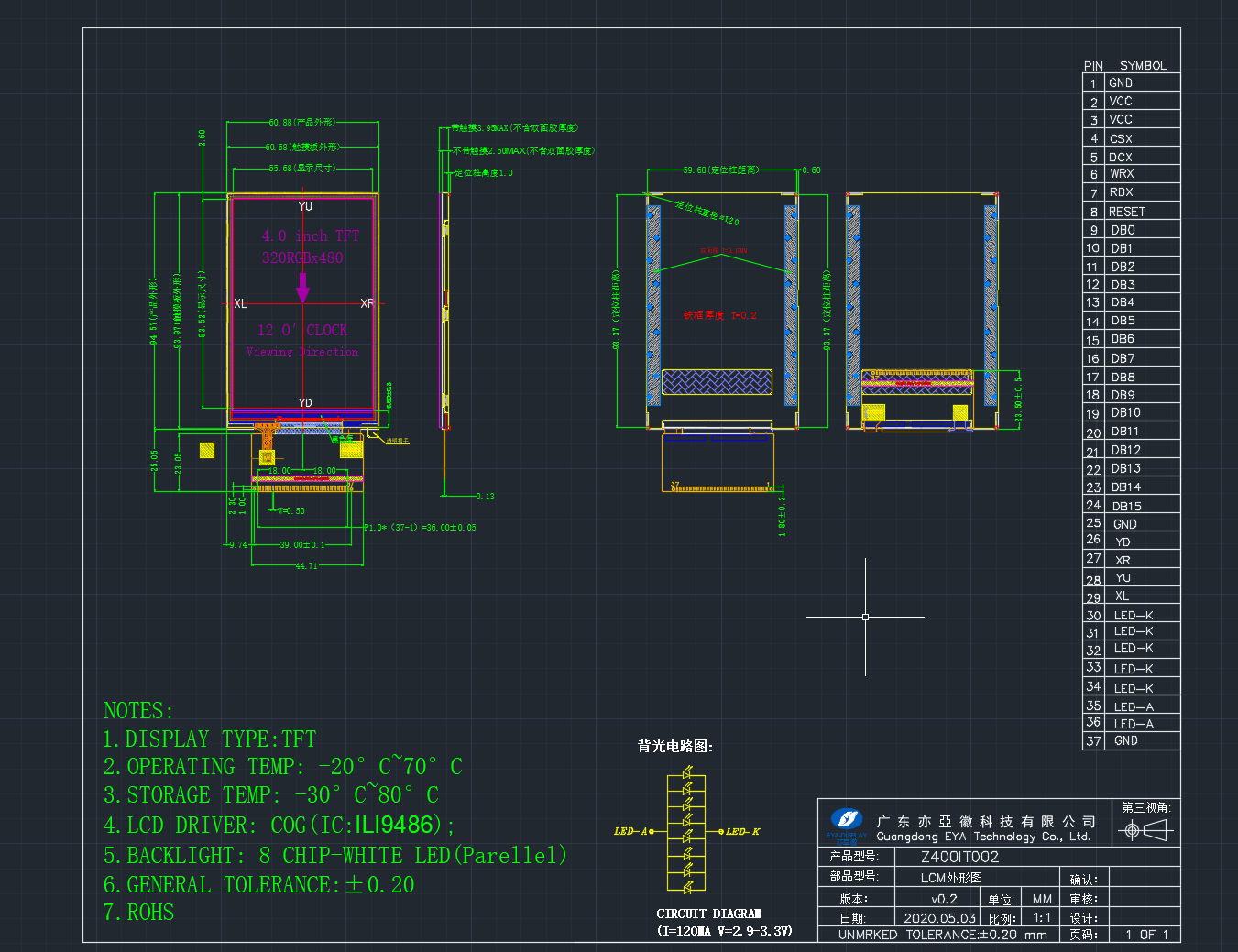Select RDX in the pin table
Viewport: 1238px width, 952px height.
(x=1122, y=192)
